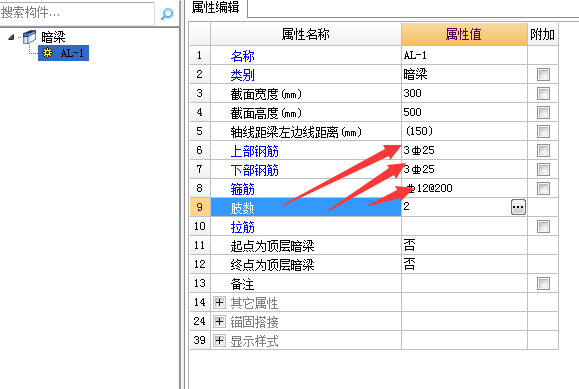Click the 轴线距梁左边线距离(mm) property name

tap(296, 132)
